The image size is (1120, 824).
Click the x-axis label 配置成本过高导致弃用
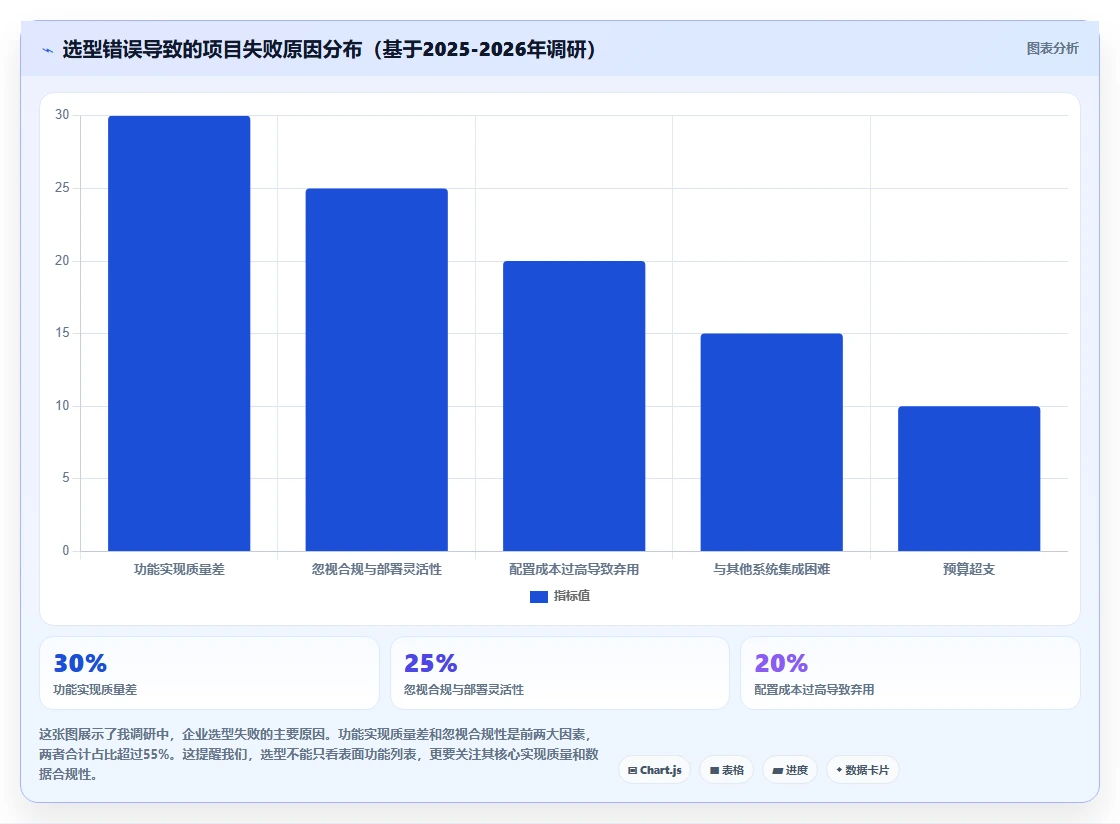click(574, 570)
